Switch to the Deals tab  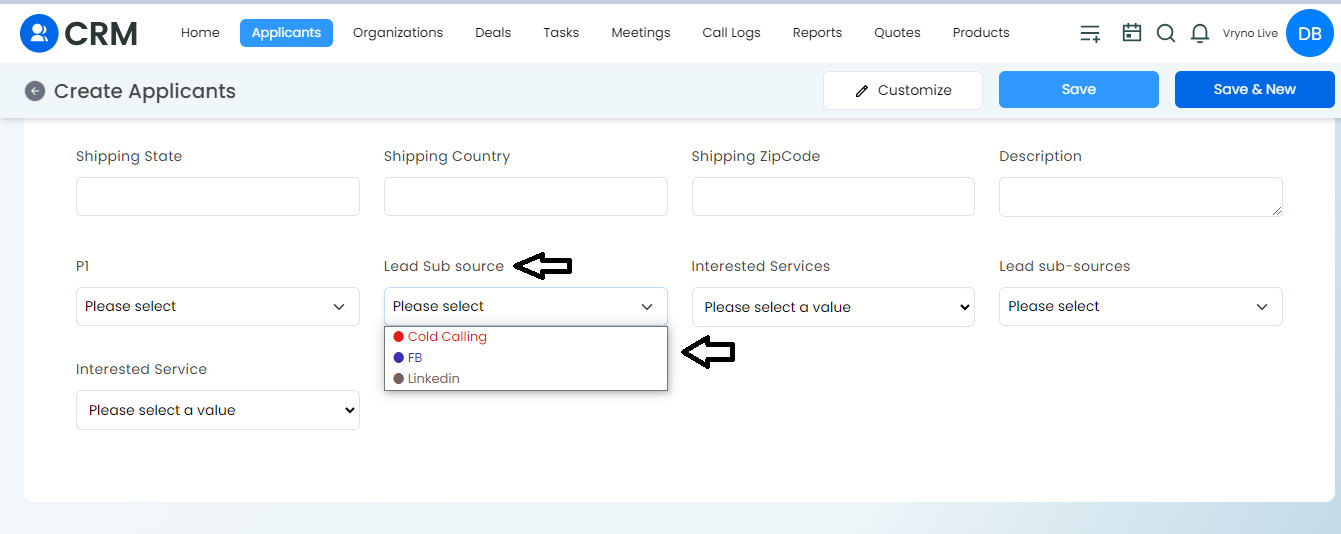click(493, 33)
